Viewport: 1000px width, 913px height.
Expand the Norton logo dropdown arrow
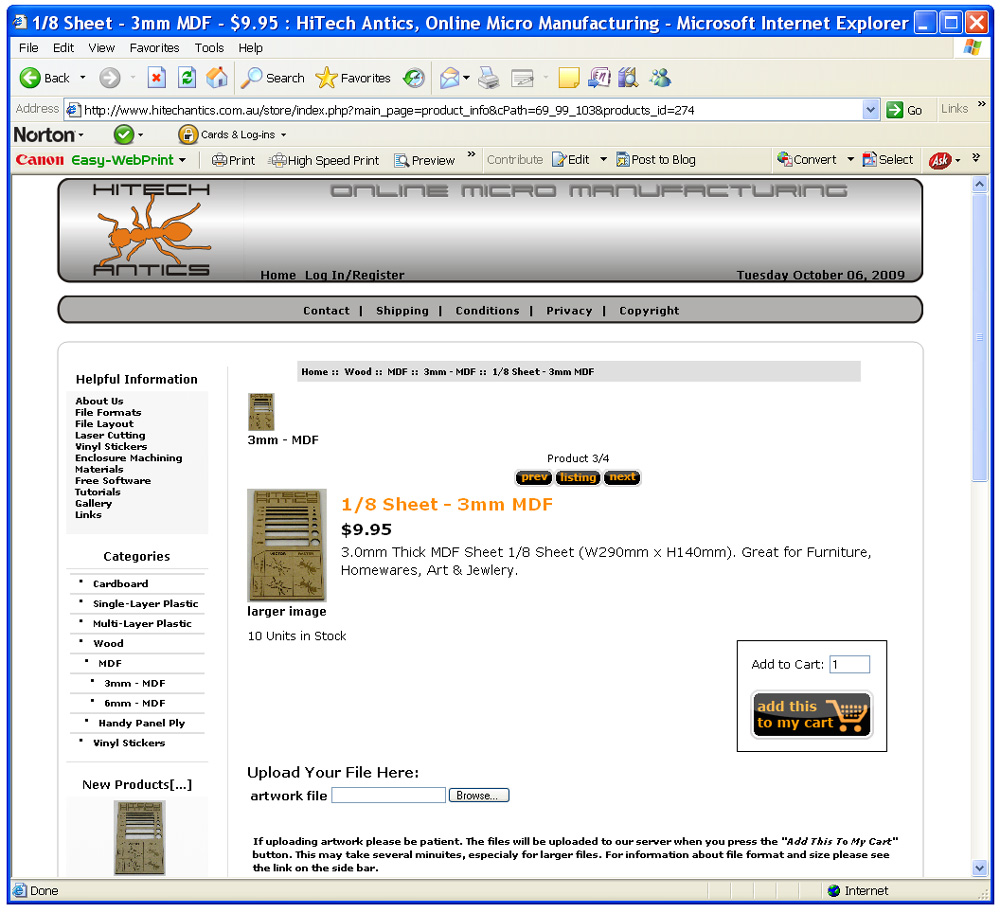tap(80, 135)
